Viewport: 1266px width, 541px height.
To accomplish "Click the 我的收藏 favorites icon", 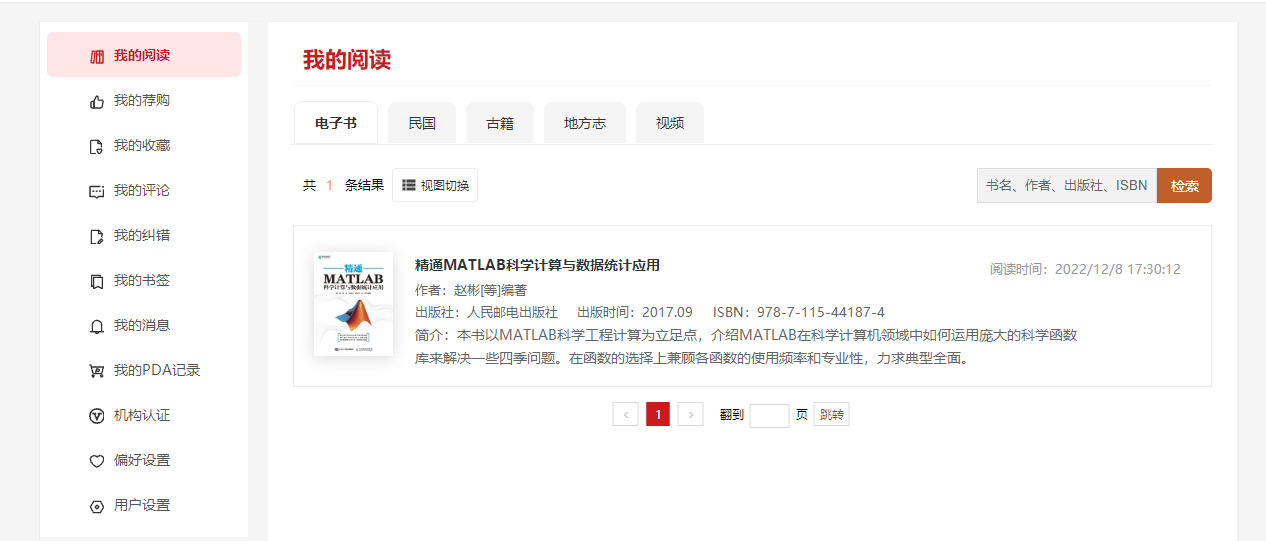I will [x=97, y=146].
